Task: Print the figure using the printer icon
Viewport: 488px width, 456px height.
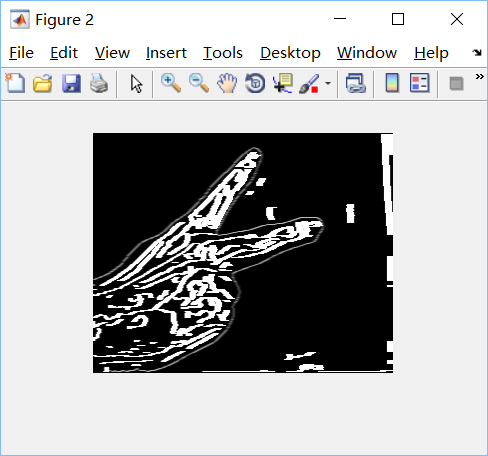Action: [x=99, y=83]
